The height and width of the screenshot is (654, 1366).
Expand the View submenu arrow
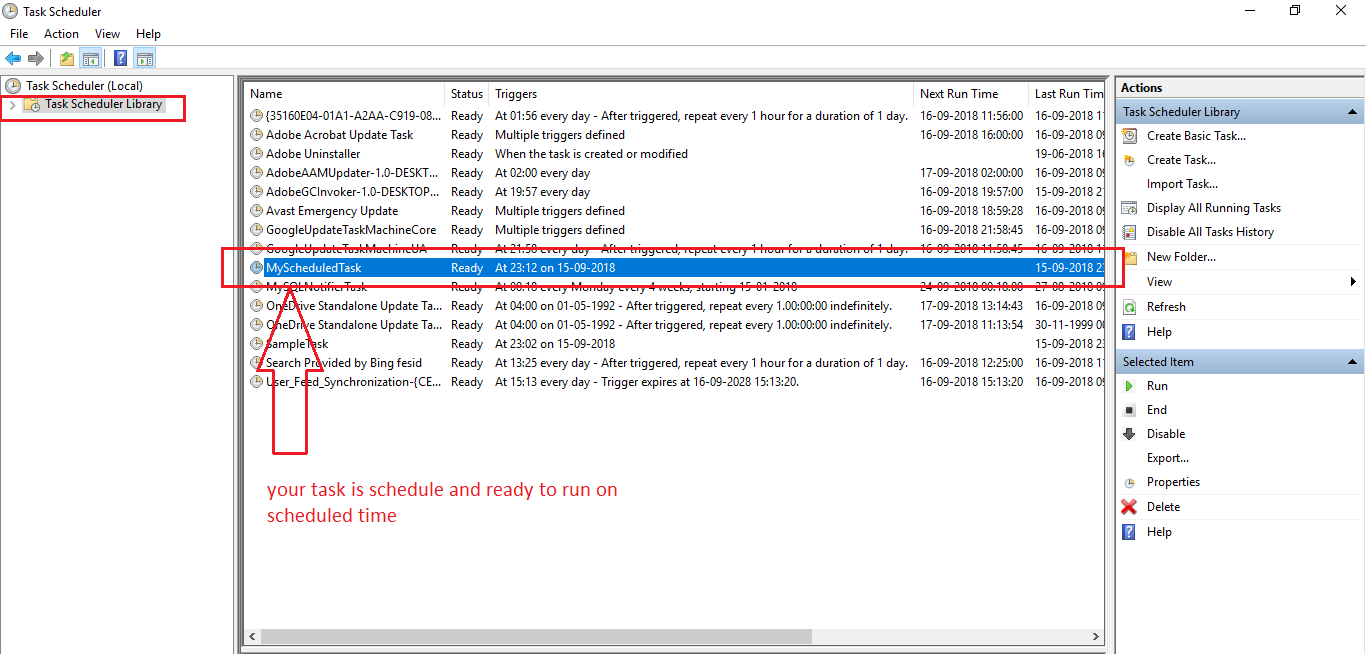click(1354, 281)
